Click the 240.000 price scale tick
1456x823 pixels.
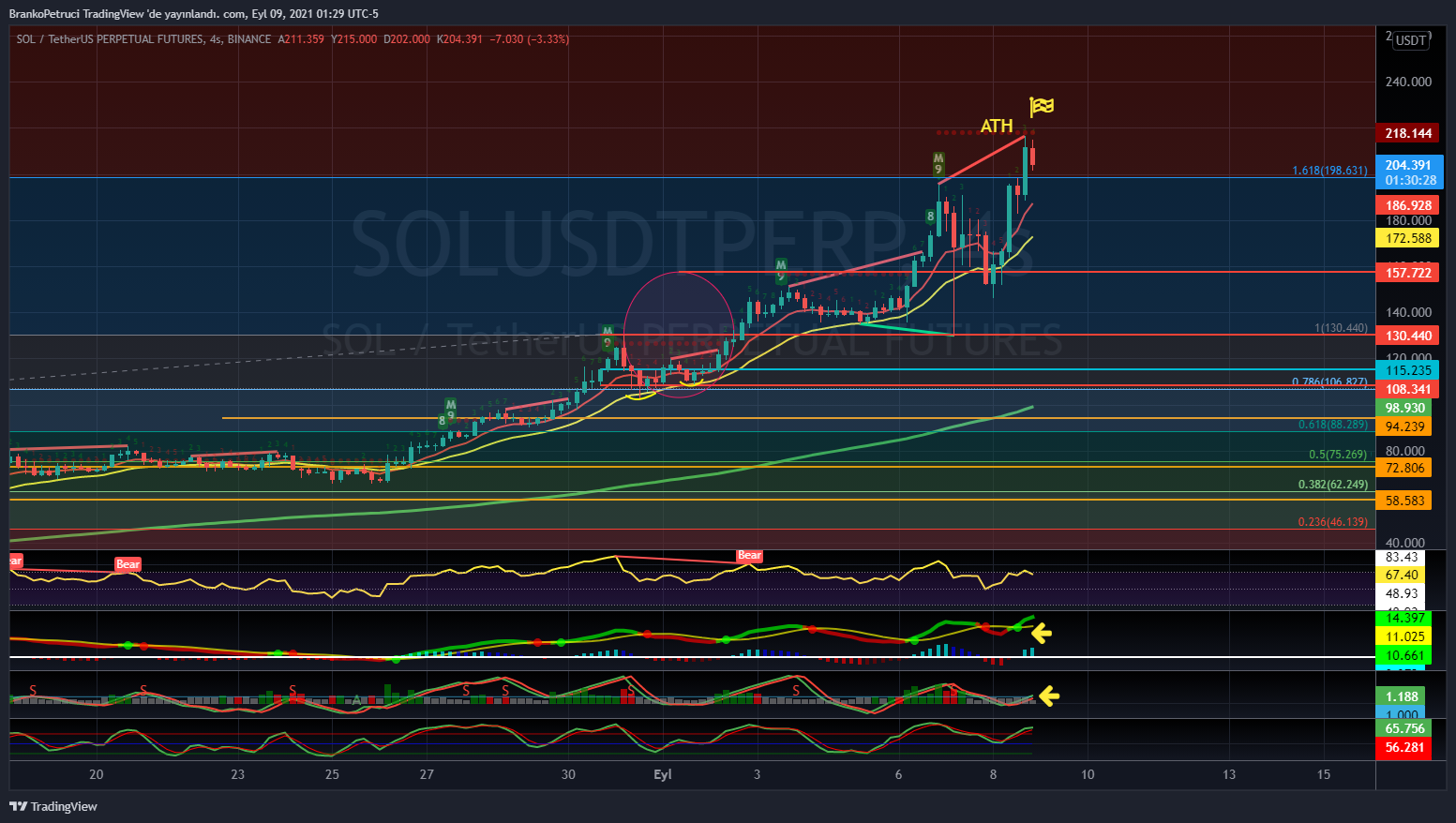(1408, 82)
